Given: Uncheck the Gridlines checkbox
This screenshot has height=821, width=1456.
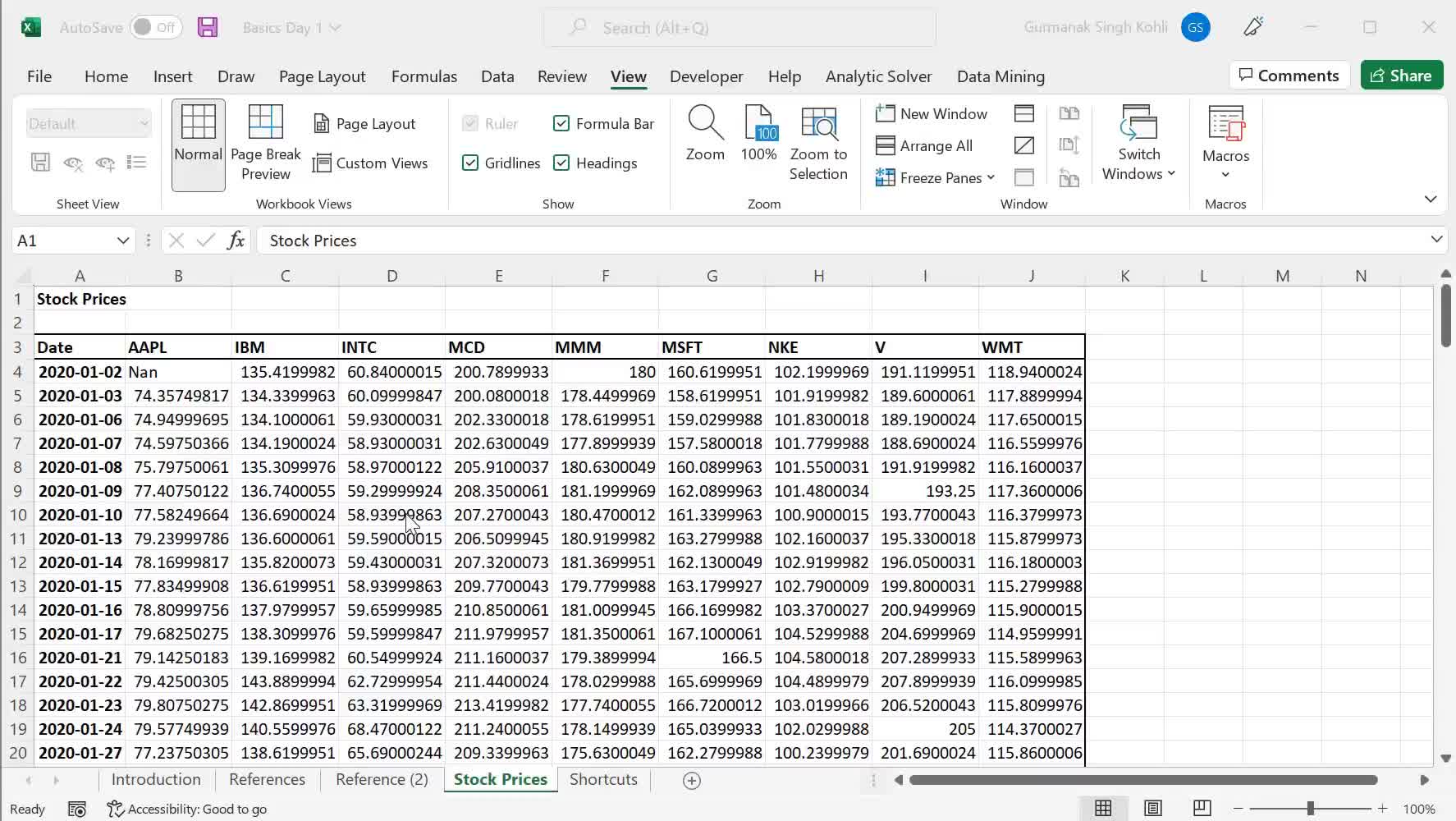Looking at the screenshot, I should click(x=470, y=163).
